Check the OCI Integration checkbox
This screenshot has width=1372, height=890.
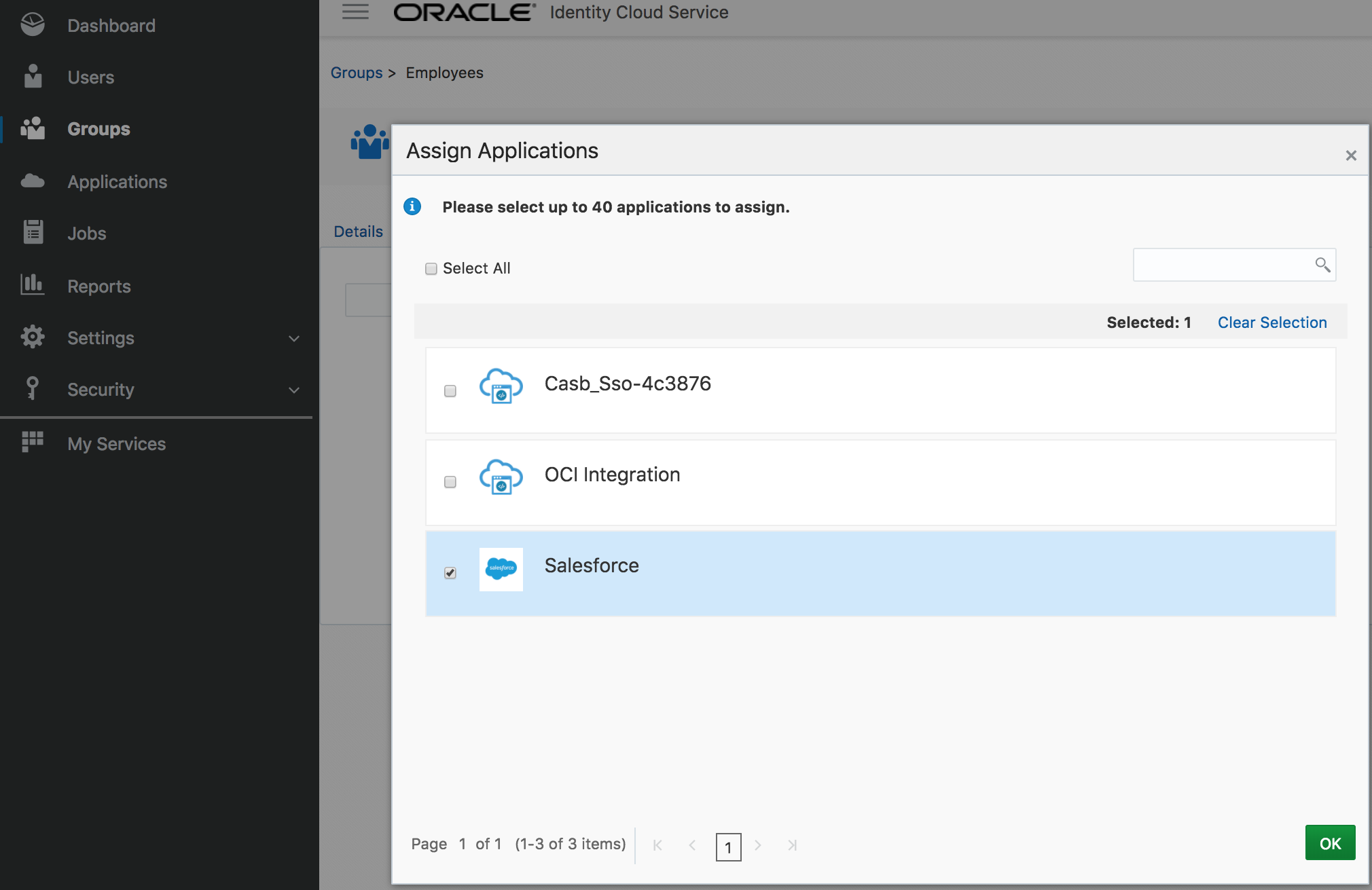450,482
